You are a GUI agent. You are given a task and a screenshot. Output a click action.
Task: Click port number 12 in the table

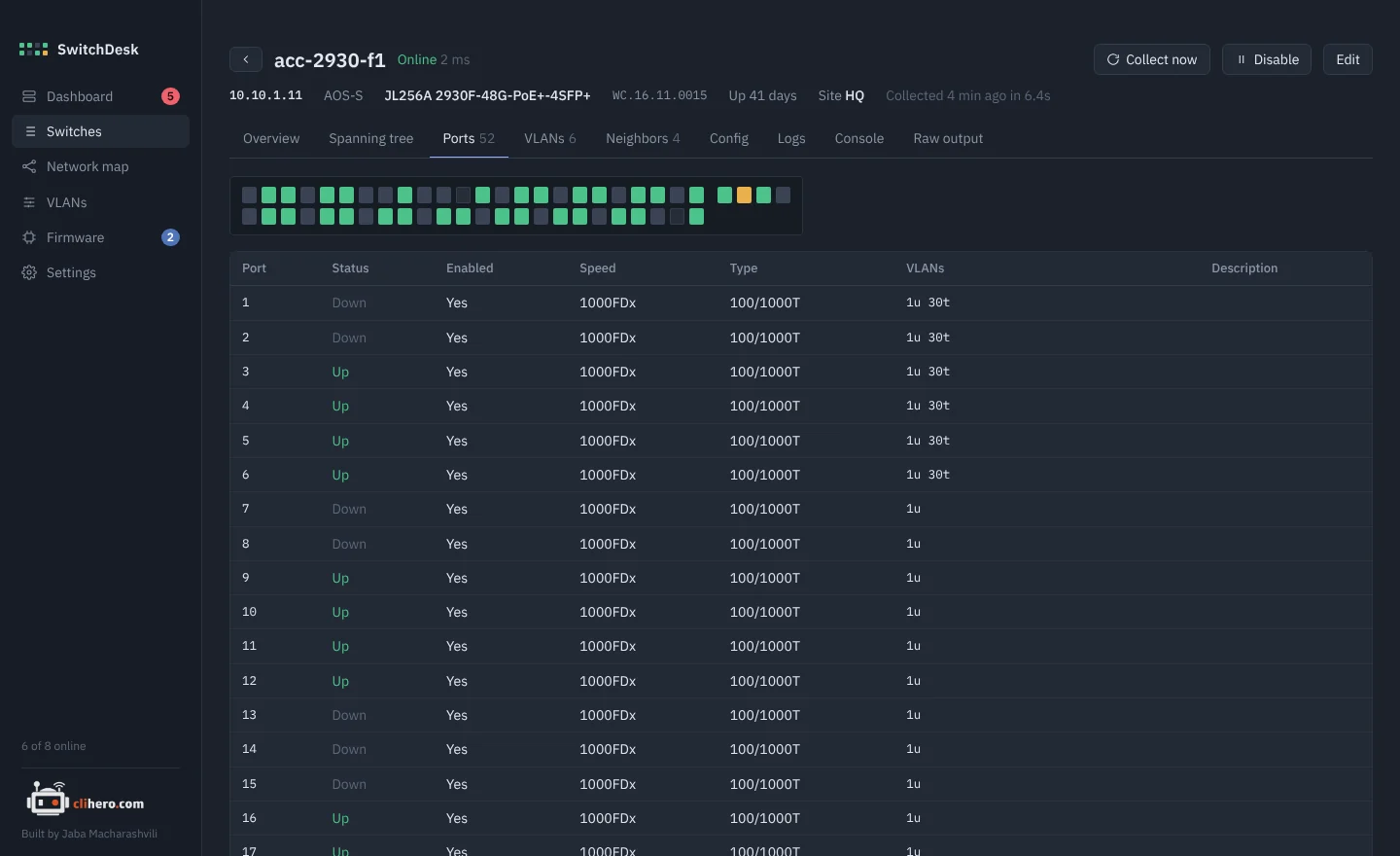click(249, 681)
